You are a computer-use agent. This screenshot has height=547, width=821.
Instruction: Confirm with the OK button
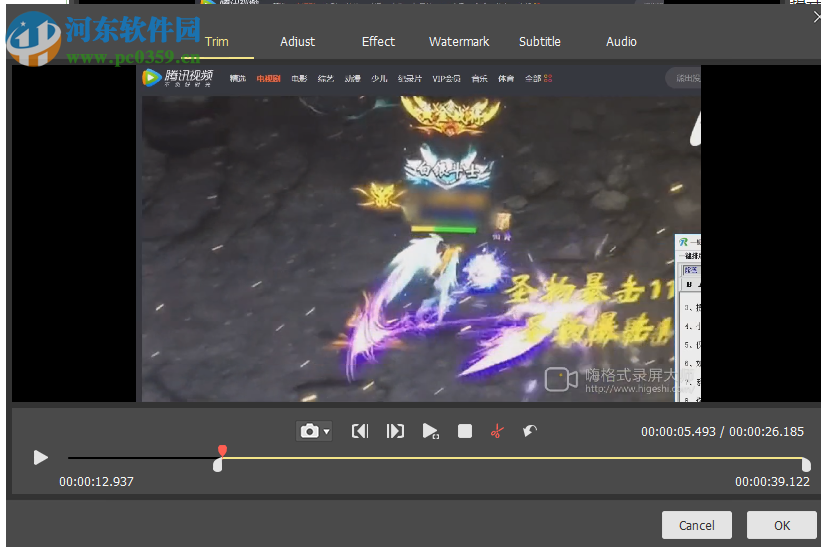(x=782, y=525)
